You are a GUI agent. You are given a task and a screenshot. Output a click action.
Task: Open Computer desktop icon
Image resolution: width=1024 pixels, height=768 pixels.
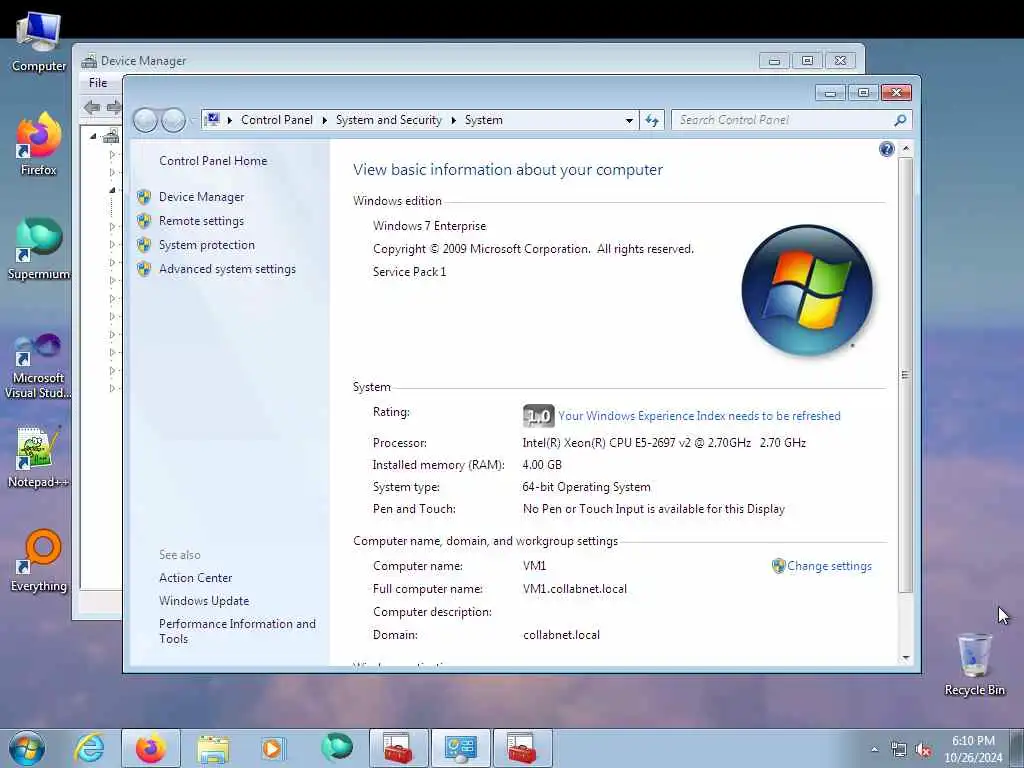[x=39, y=42]
